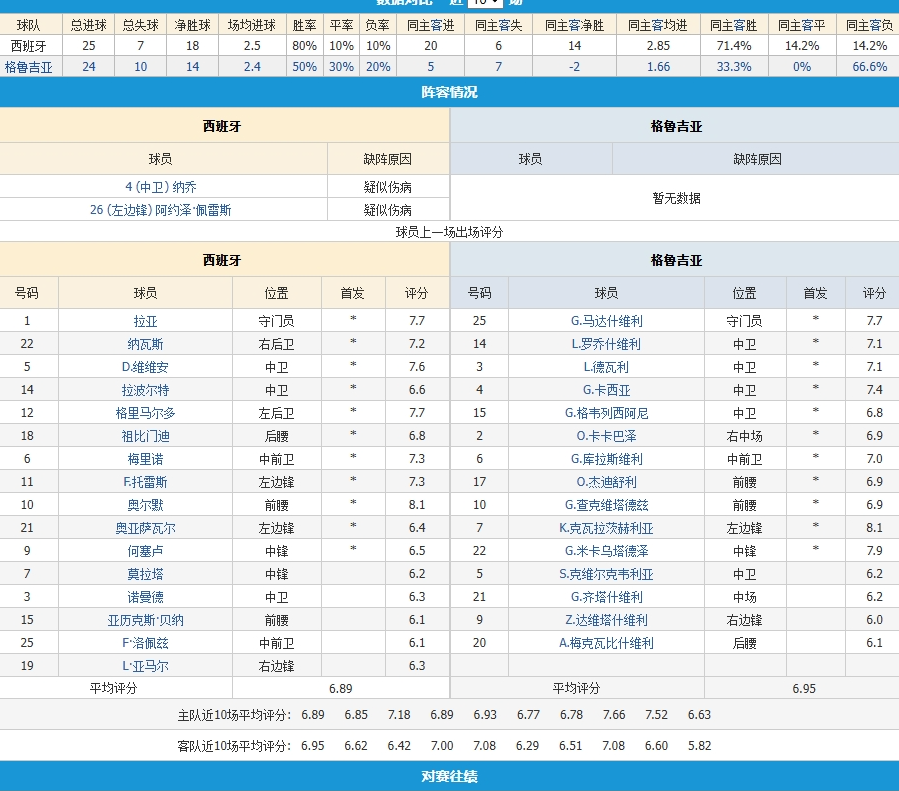Open goalkeeper 拉亚's player page
This screenshot has height=791, width=899.
coord(145,321)
